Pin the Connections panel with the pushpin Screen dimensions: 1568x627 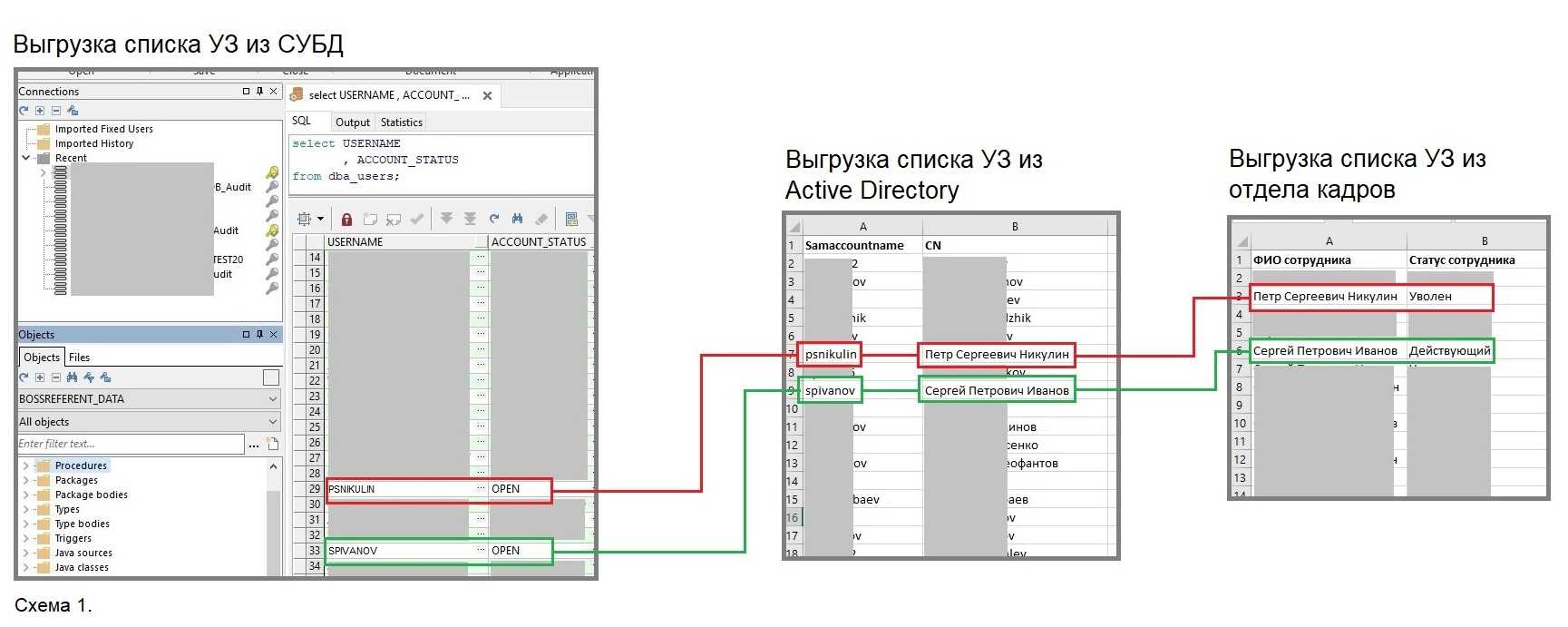pos(259,92)
